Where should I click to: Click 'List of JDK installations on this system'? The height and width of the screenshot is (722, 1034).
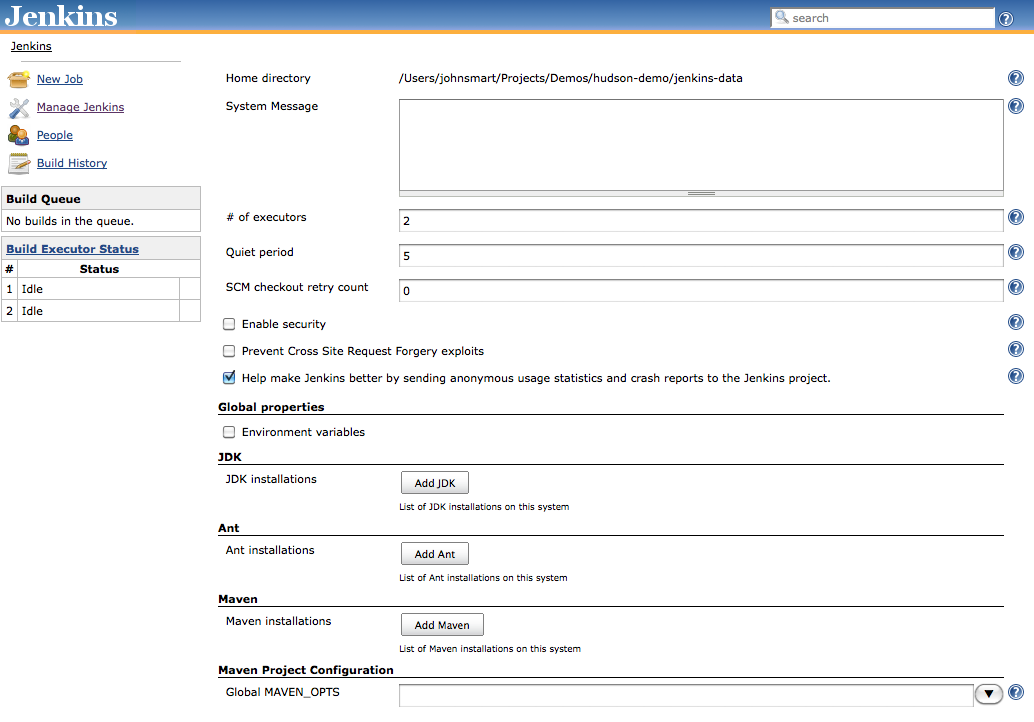484,507
